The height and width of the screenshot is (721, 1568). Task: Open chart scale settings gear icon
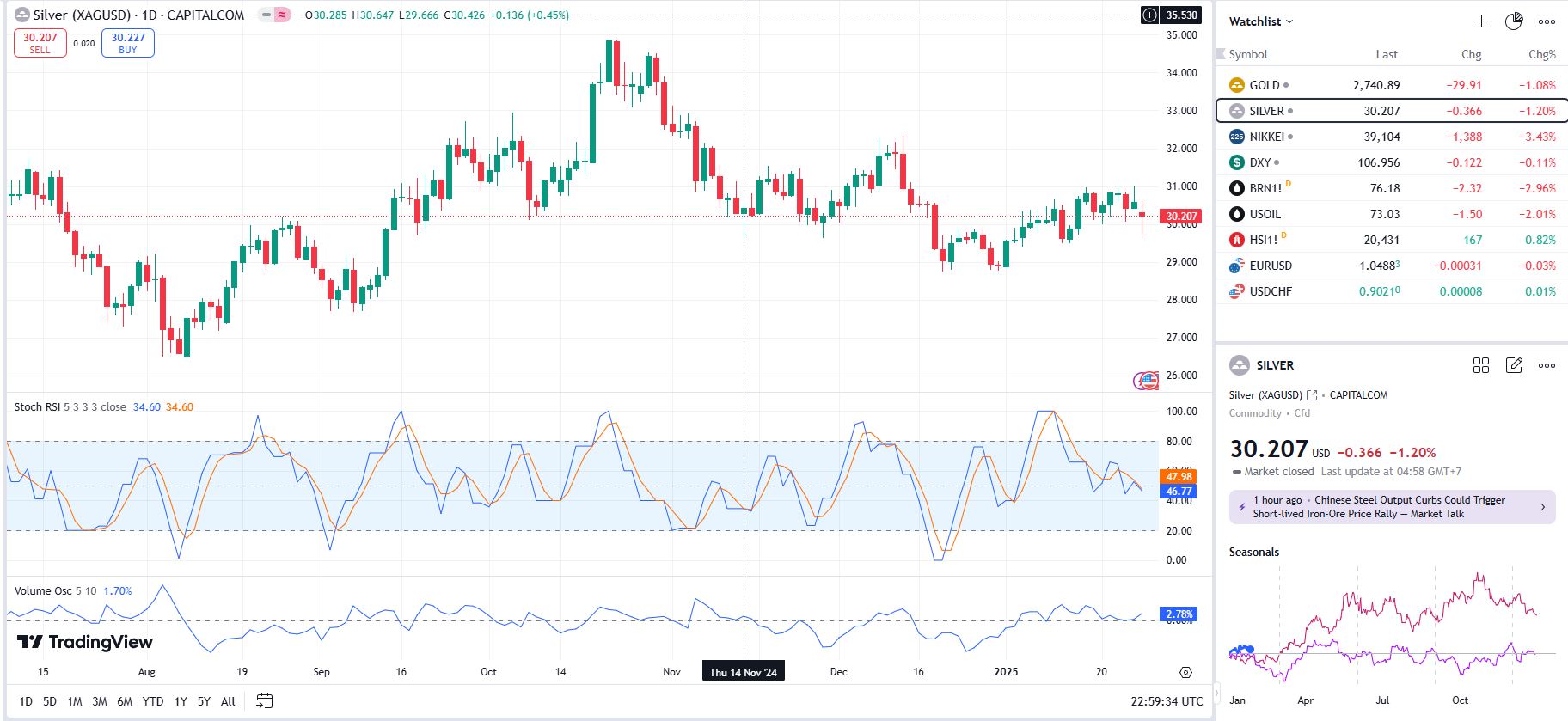click(1185, 672)
